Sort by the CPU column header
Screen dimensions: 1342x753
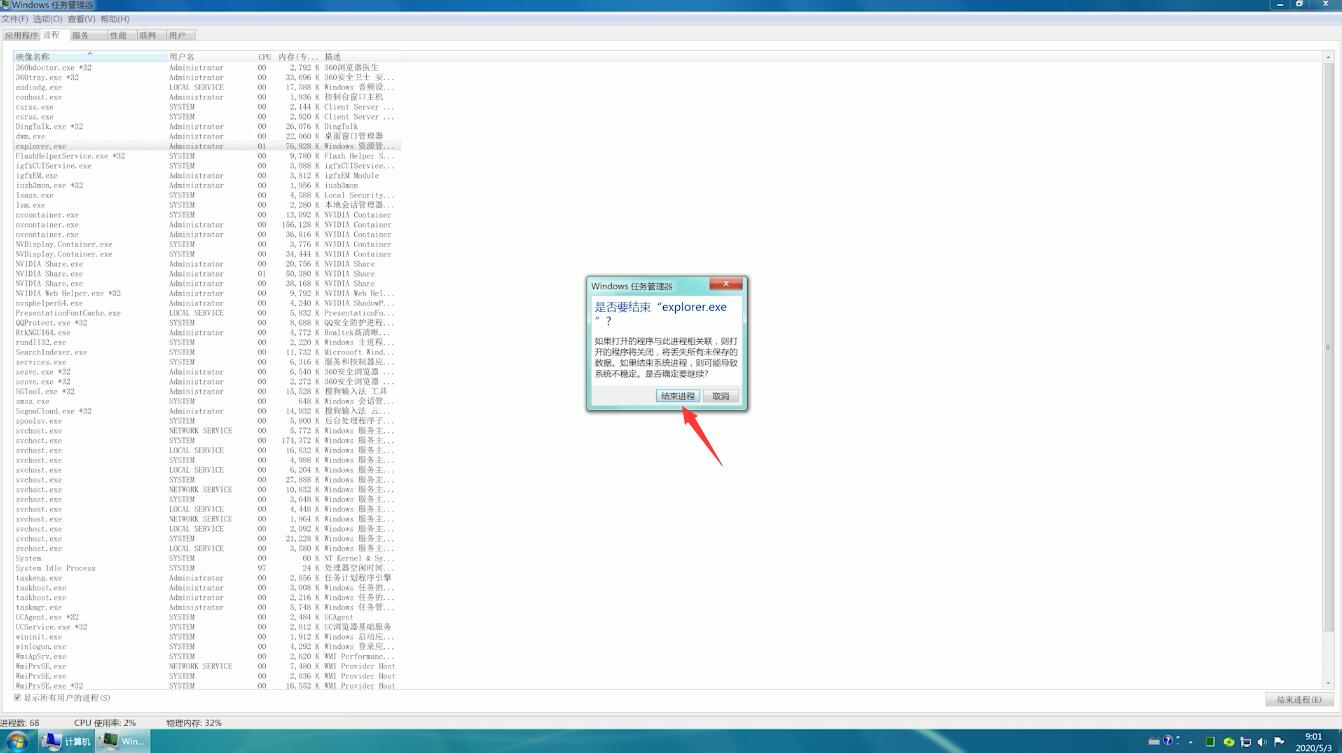pos(265,57)
